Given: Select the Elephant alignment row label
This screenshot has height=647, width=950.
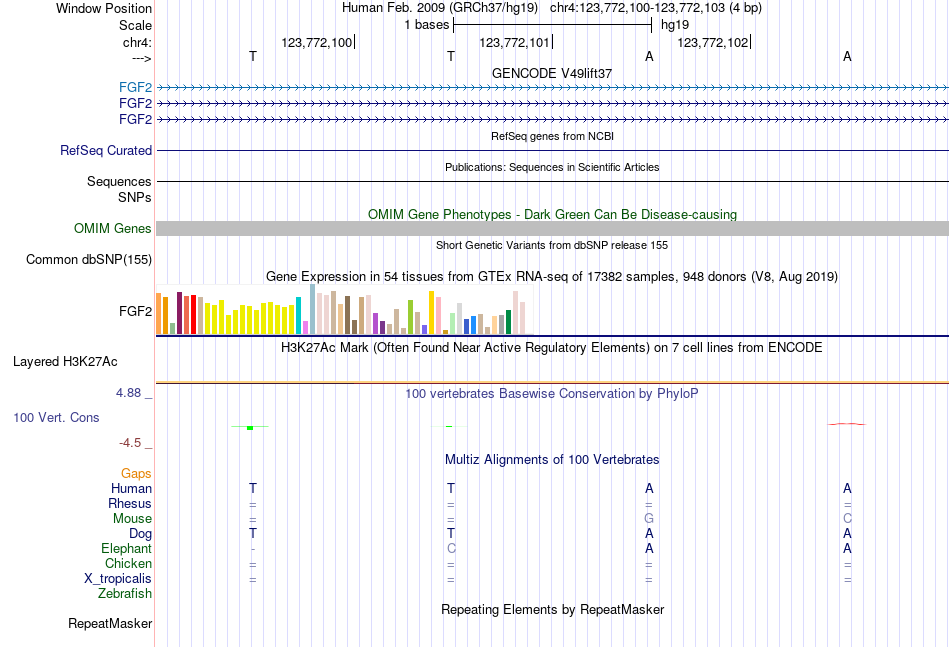Looking at the screenshot, I should point(126,548).
